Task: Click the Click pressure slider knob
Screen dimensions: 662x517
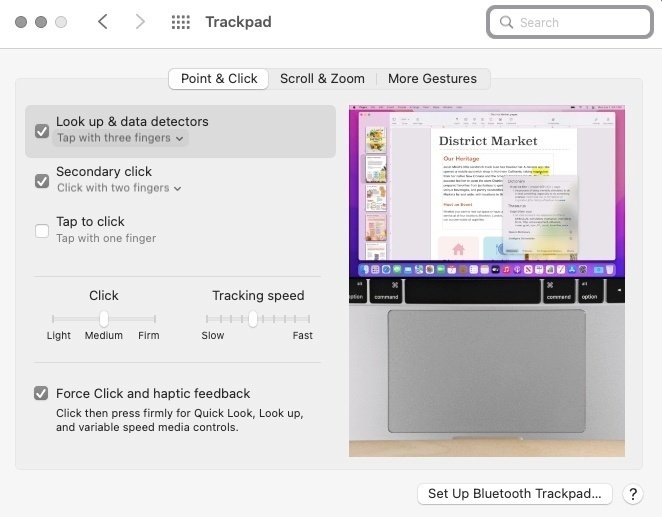Action: click(x=104, y=319)
